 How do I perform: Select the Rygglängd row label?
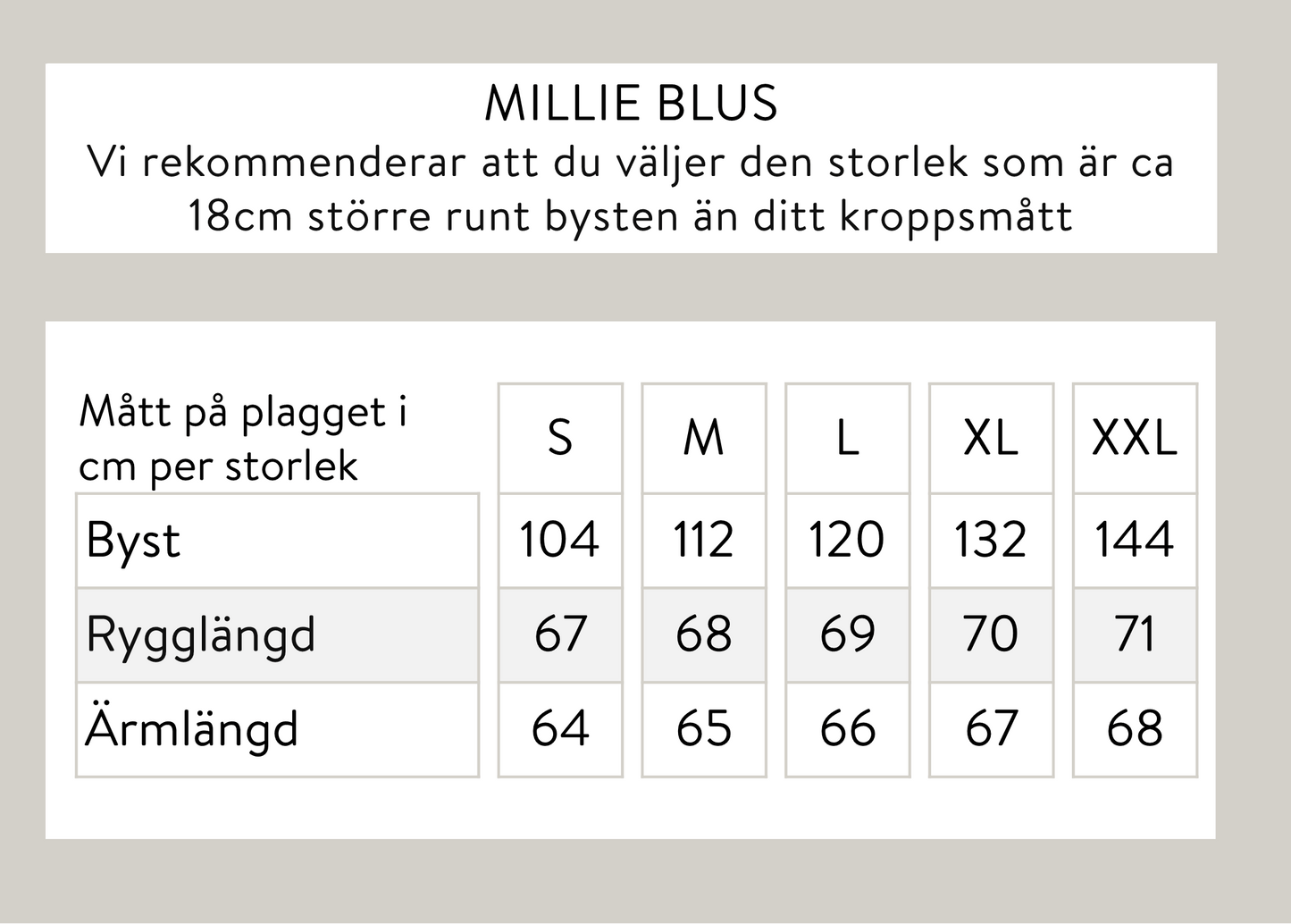(x=201, y=635)
